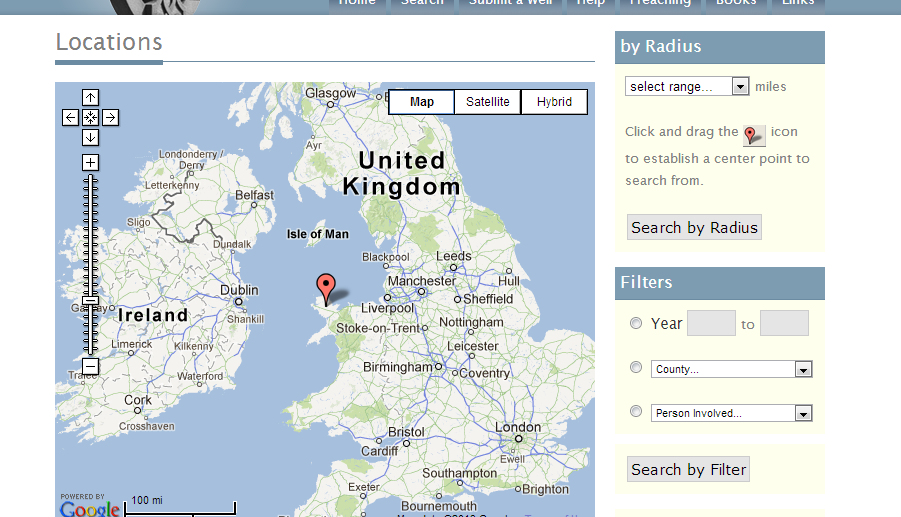Zoom in with the plus button
This screenshot has height=517, width=901.
90,163
